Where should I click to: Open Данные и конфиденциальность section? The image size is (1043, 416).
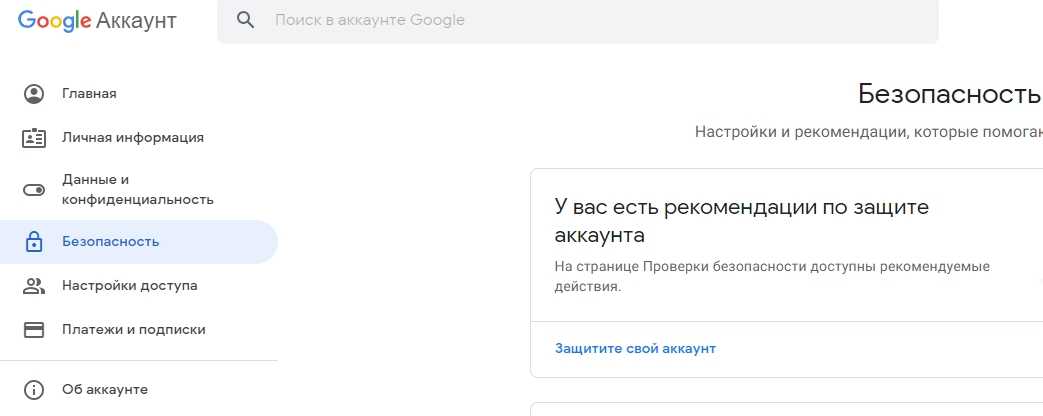coord(137,190)
